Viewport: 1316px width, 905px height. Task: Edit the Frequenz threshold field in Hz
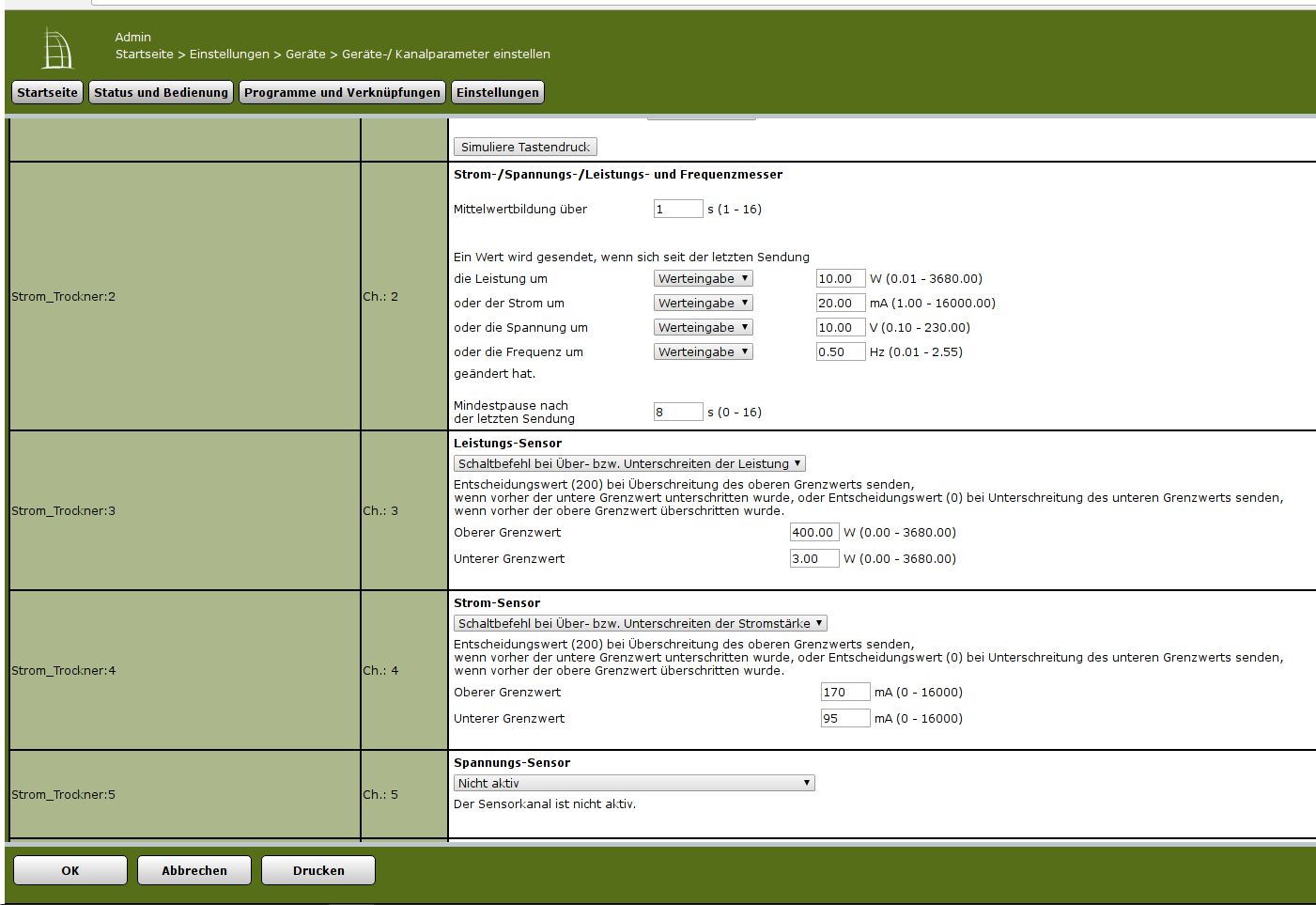click(x=841, y=351)
